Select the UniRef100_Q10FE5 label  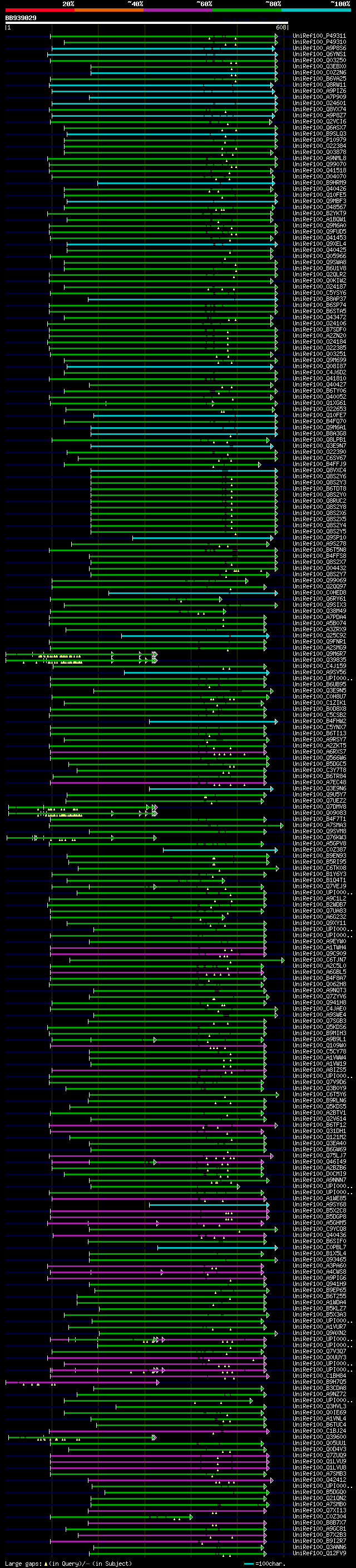[319, 195]
